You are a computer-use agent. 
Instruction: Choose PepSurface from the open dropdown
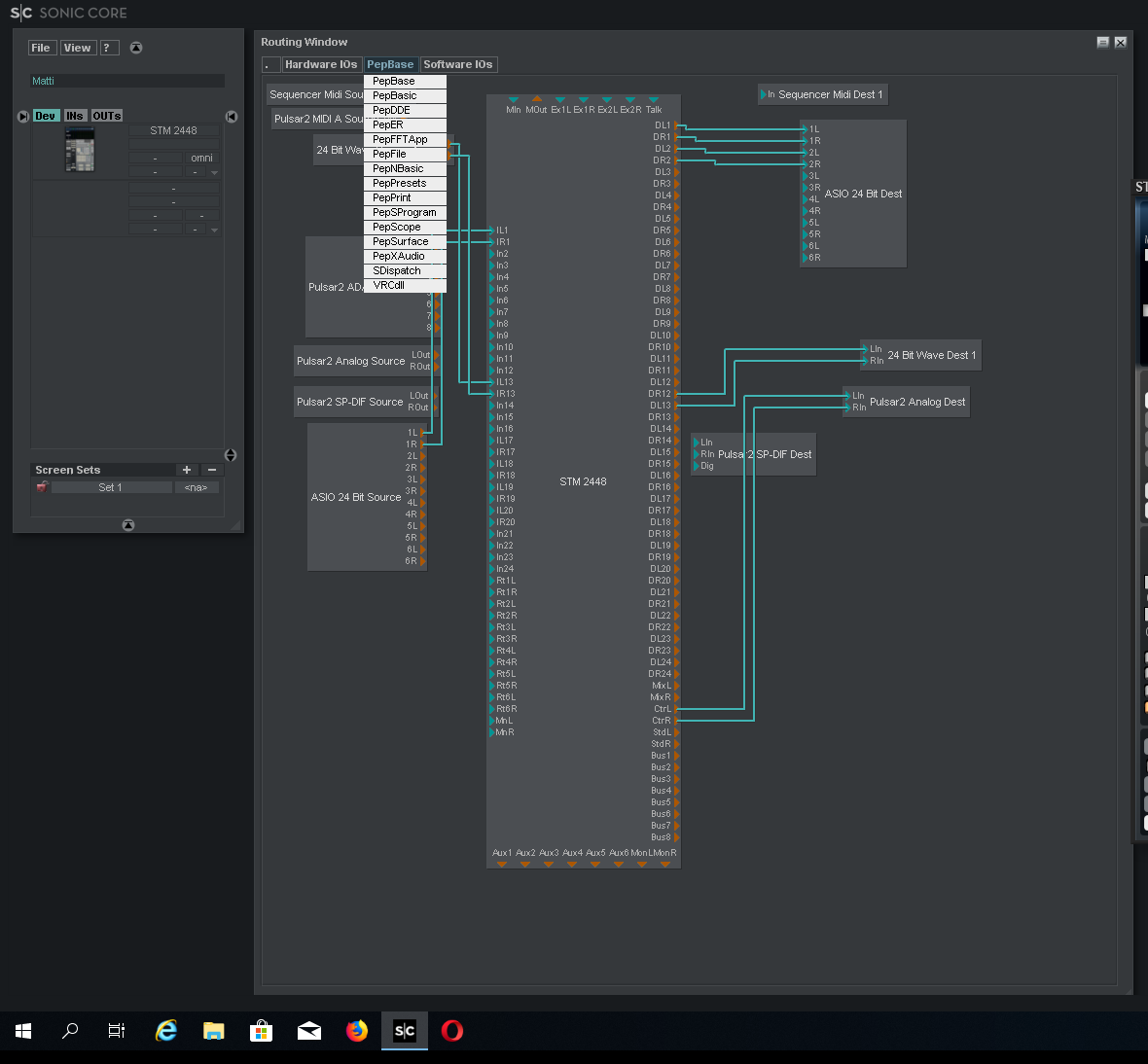click(405, 242)
